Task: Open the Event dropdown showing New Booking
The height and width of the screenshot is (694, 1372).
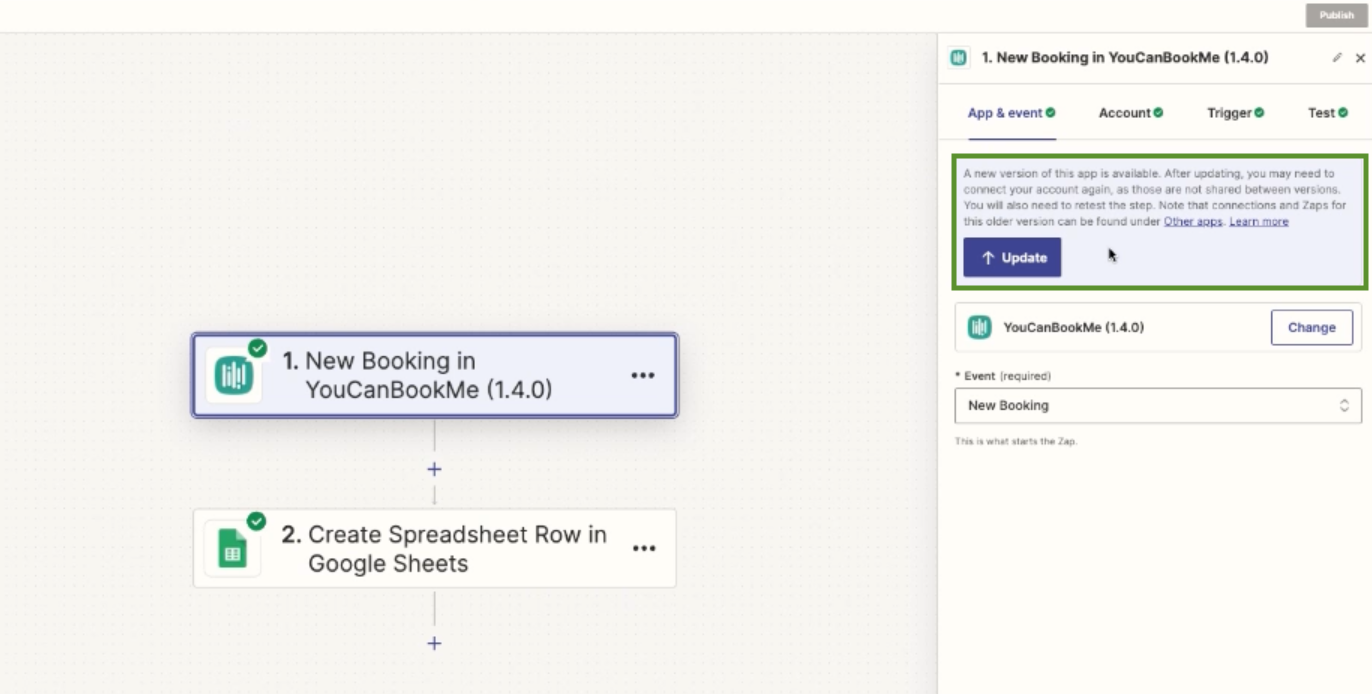Action: (1158, 405)
